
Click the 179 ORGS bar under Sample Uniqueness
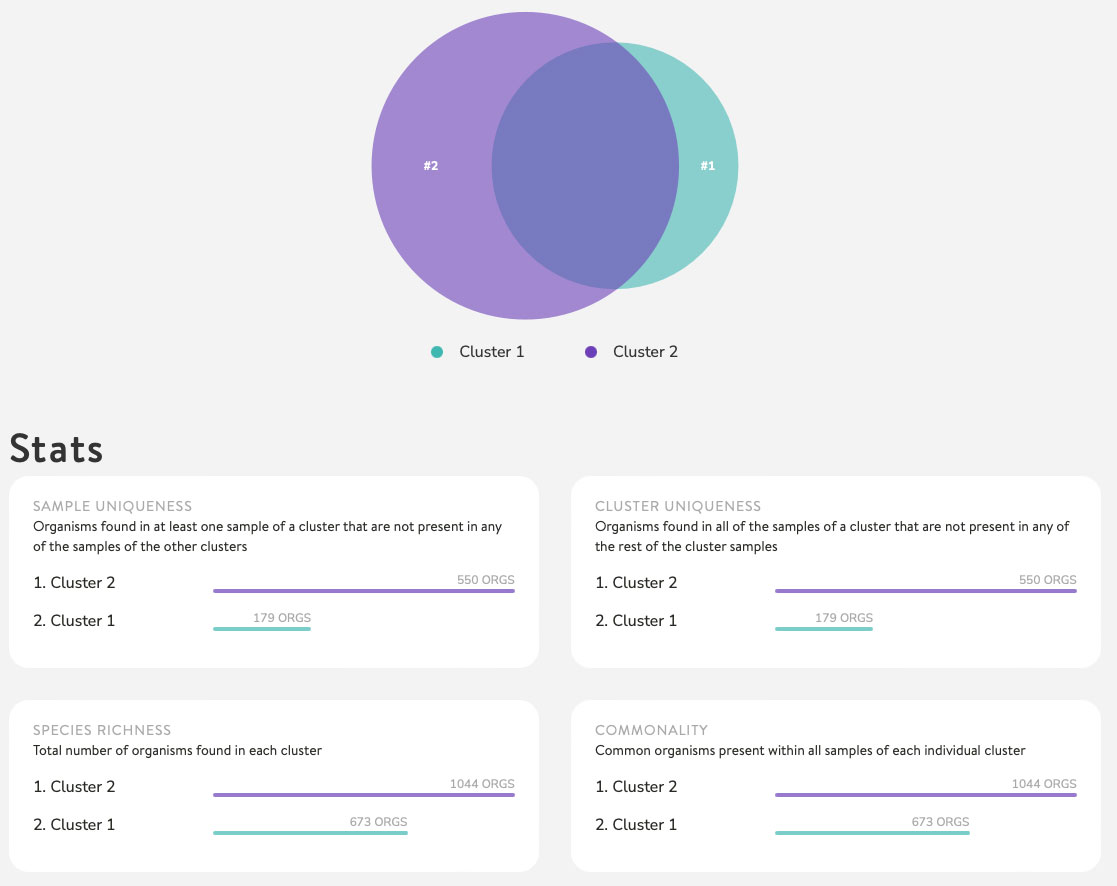click(262, 629)
